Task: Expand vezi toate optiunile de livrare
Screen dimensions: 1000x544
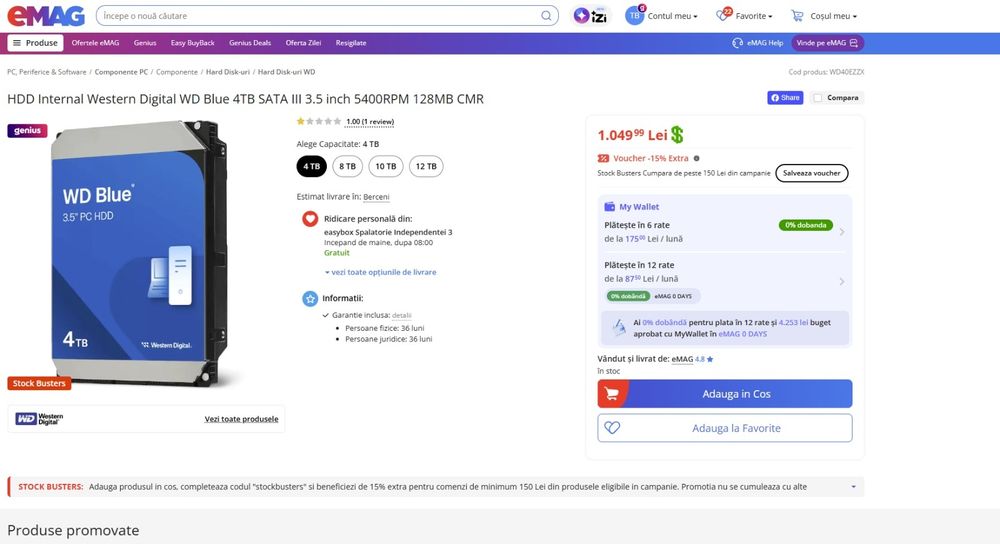Action: coord(381,272)
